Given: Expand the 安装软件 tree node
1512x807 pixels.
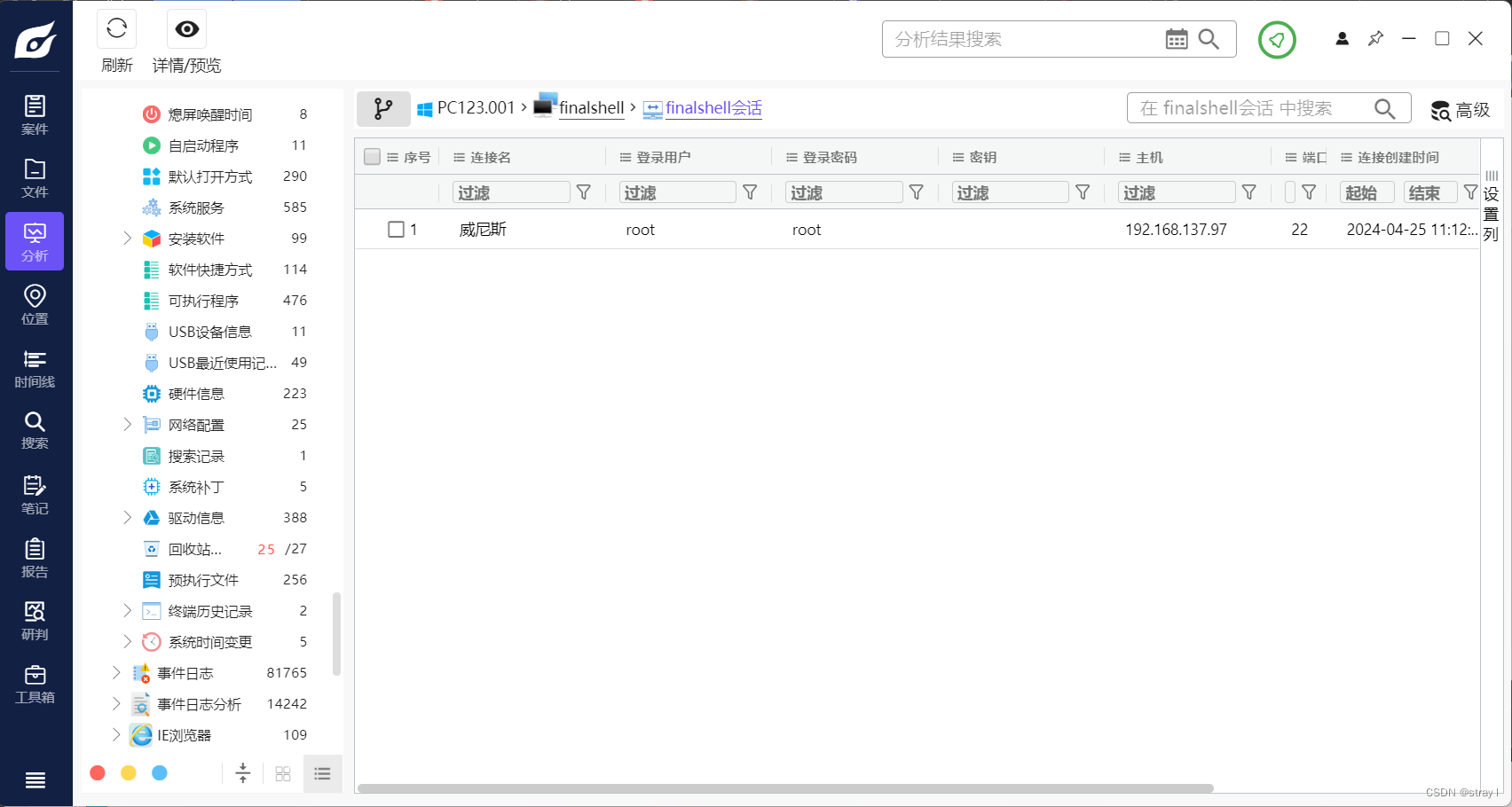Looking at the screenshot, I should [x=127, y=238].
